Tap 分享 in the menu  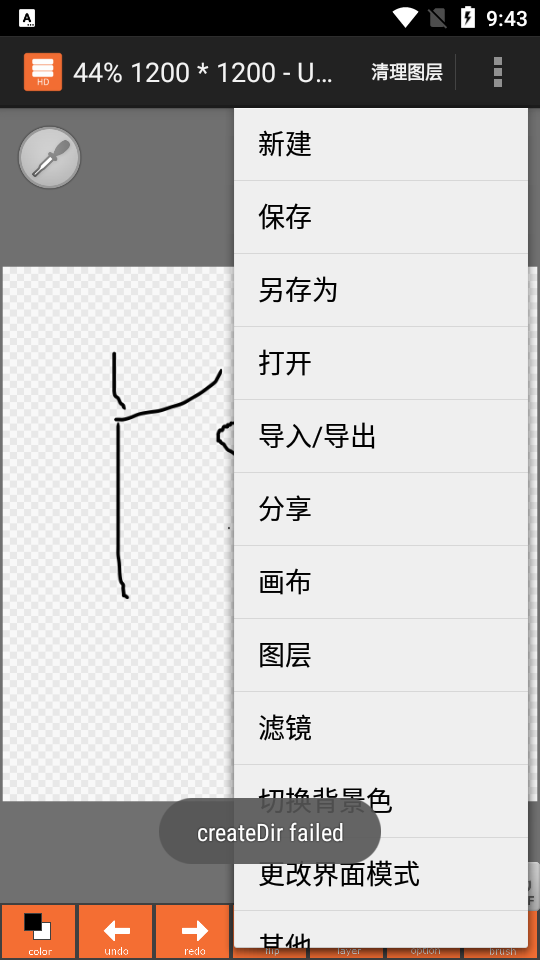381,509
